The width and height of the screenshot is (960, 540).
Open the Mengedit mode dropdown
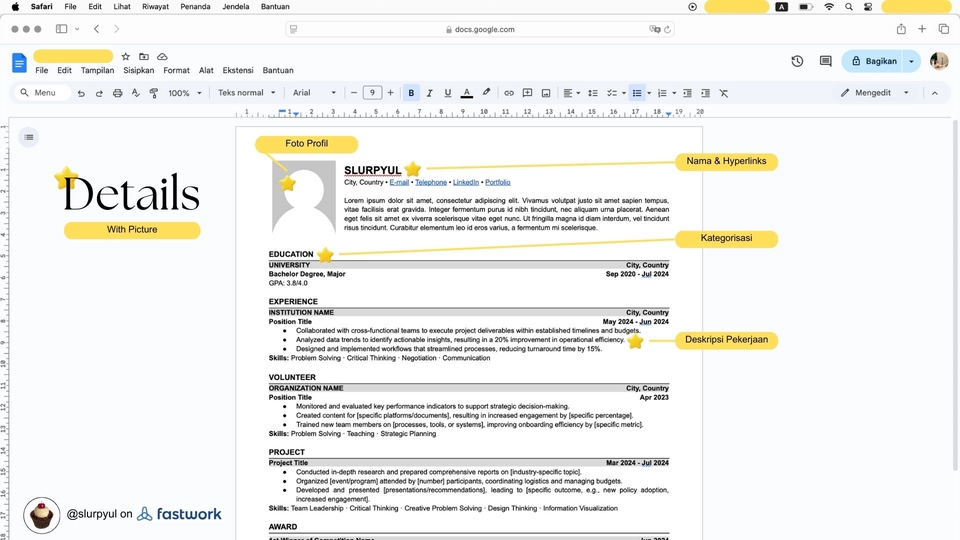[x=874, y=93]
